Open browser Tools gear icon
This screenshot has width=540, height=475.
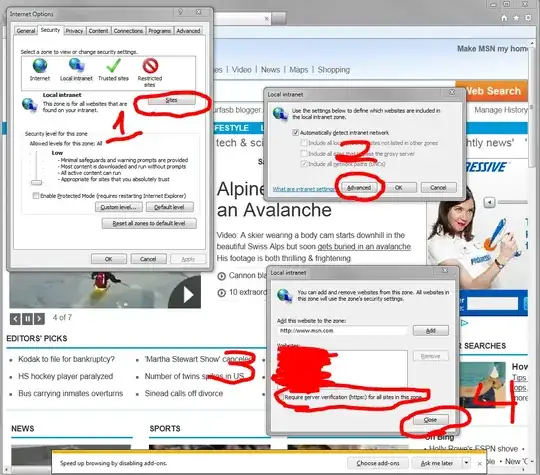pyautogui.click(x=528, y=18)
